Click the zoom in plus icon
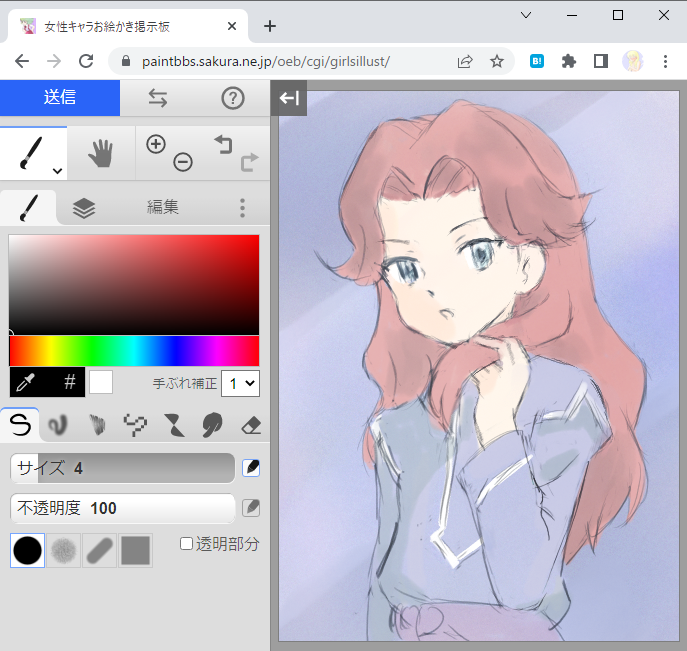687x651 pixels. click(156, 144)
